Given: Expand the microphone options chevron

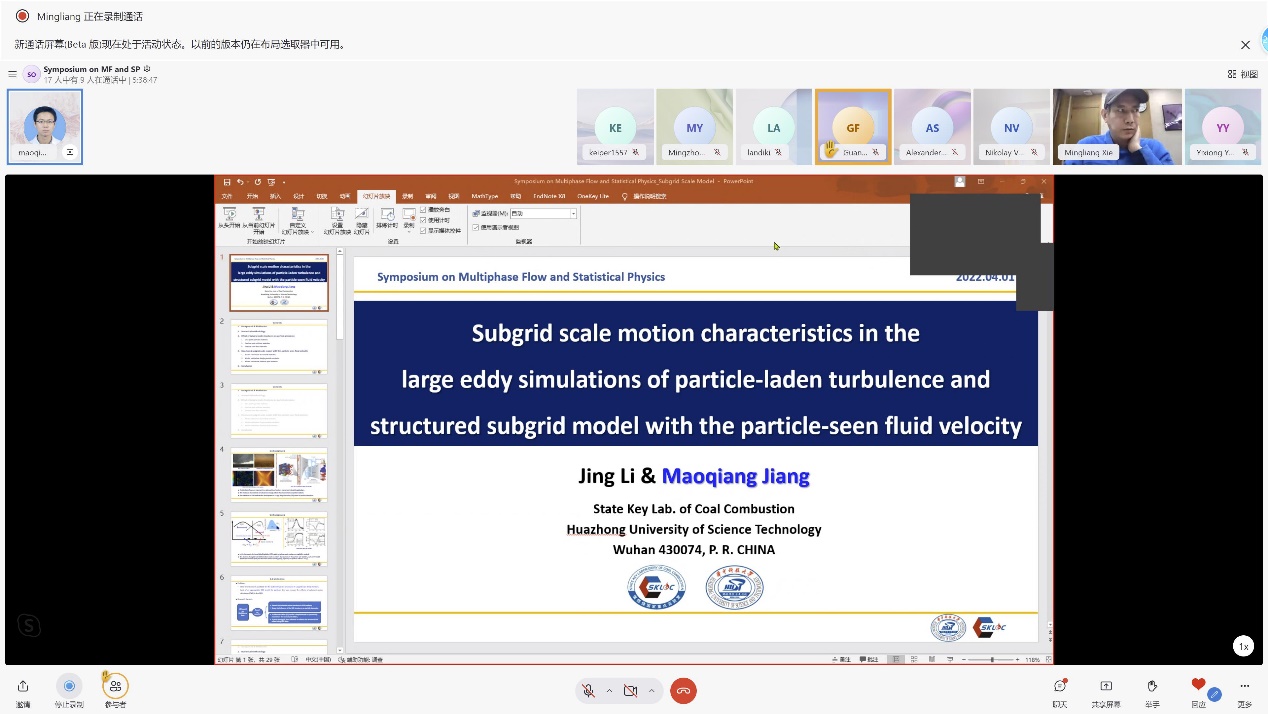Looking at the screenshot, I should pos(609,691).
